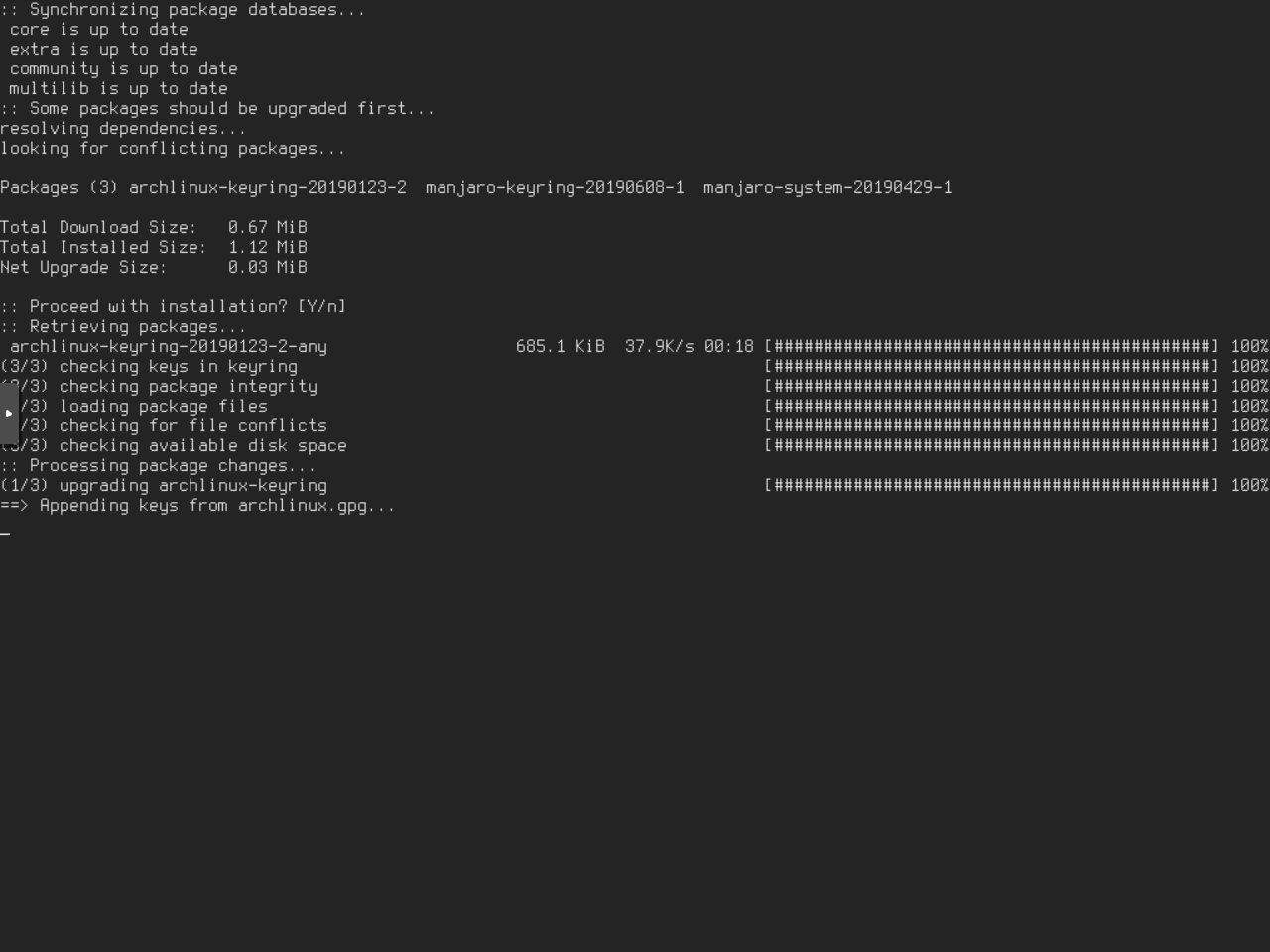Select the package name archlinux-keyring-20190123-2
Image resolution: width=1270 pixels, height=952 pixels.
267,187
